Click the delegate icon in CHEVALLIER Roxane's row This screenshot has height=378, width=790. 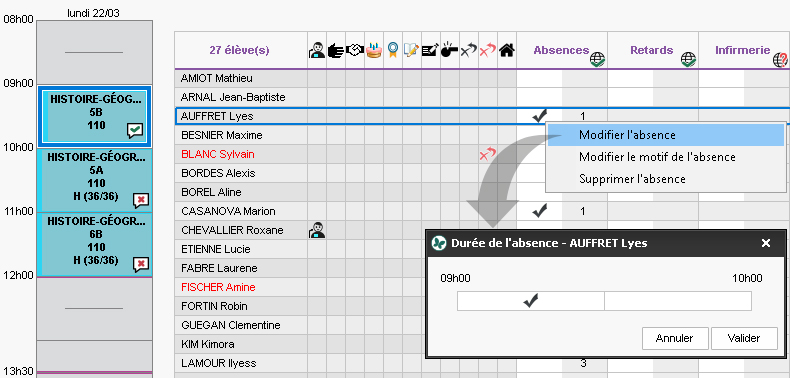[x=317, y=230]
